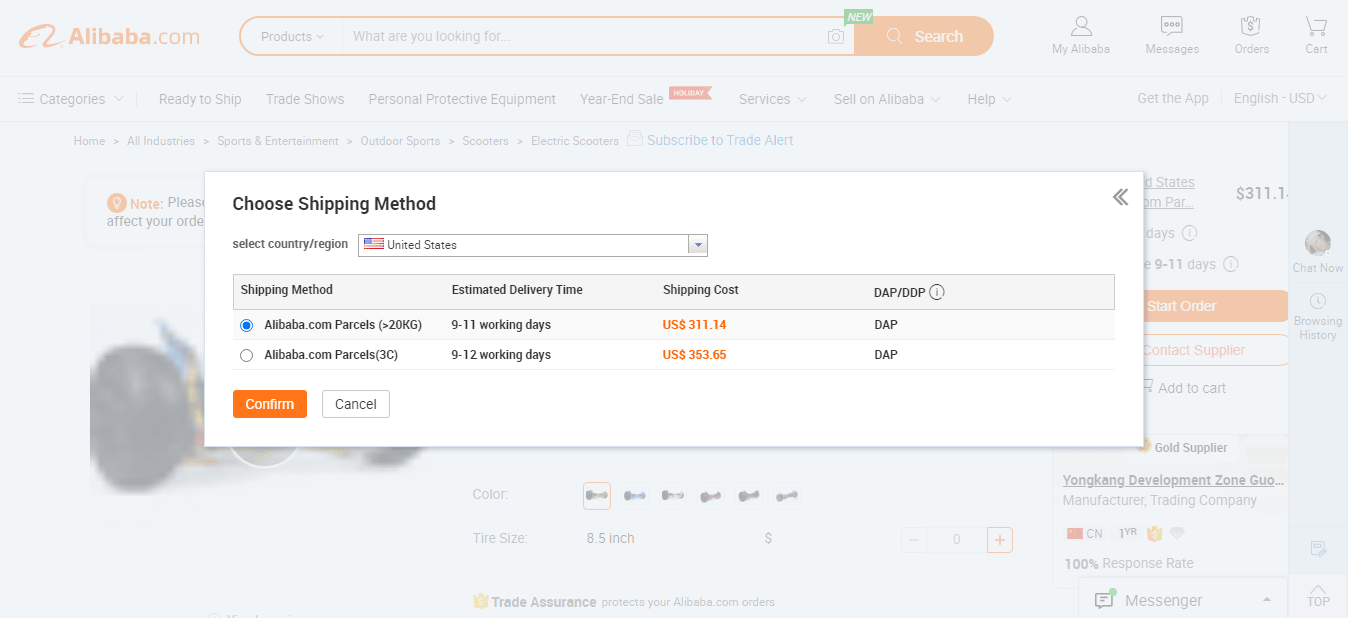Select the fourth color swatch
This screenshot has height=618, width=1348.
[710, 495]
